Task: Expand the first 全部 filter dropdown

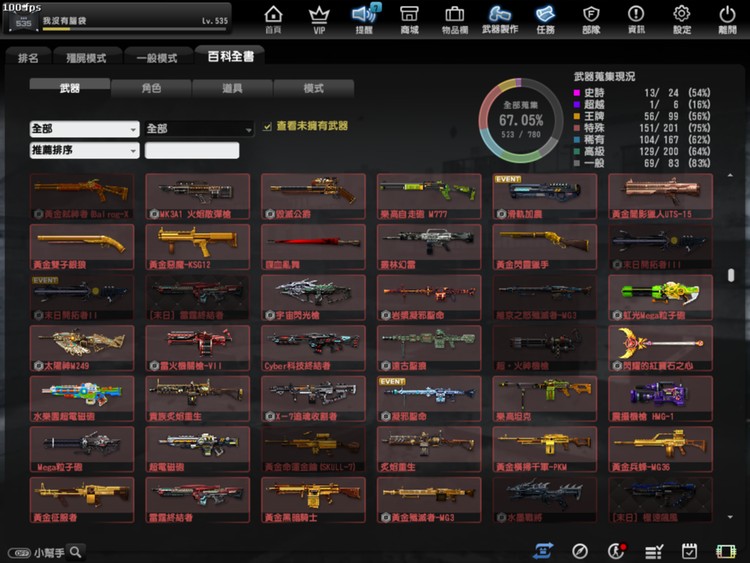Action: point(84,129)
